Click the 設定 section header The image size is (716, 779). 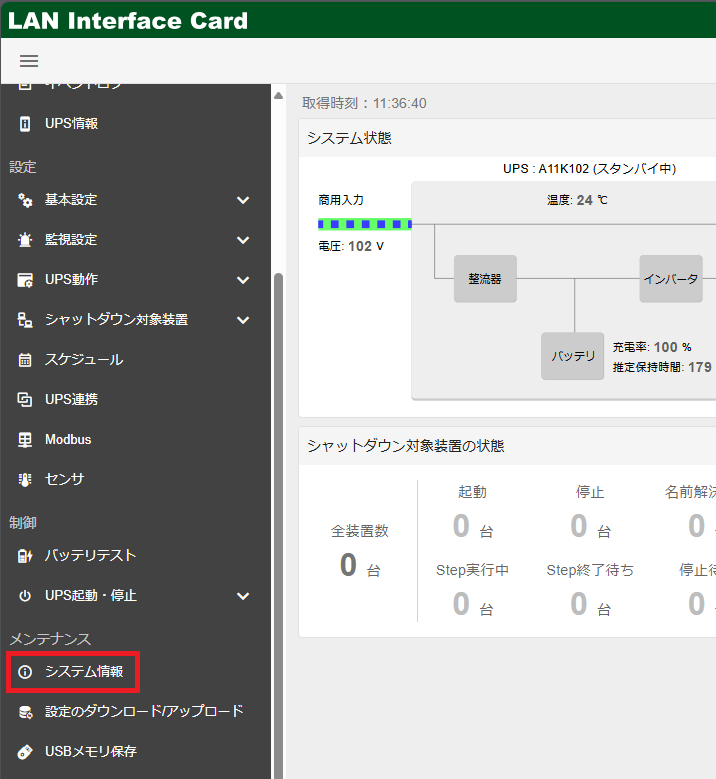click(23, 167)
